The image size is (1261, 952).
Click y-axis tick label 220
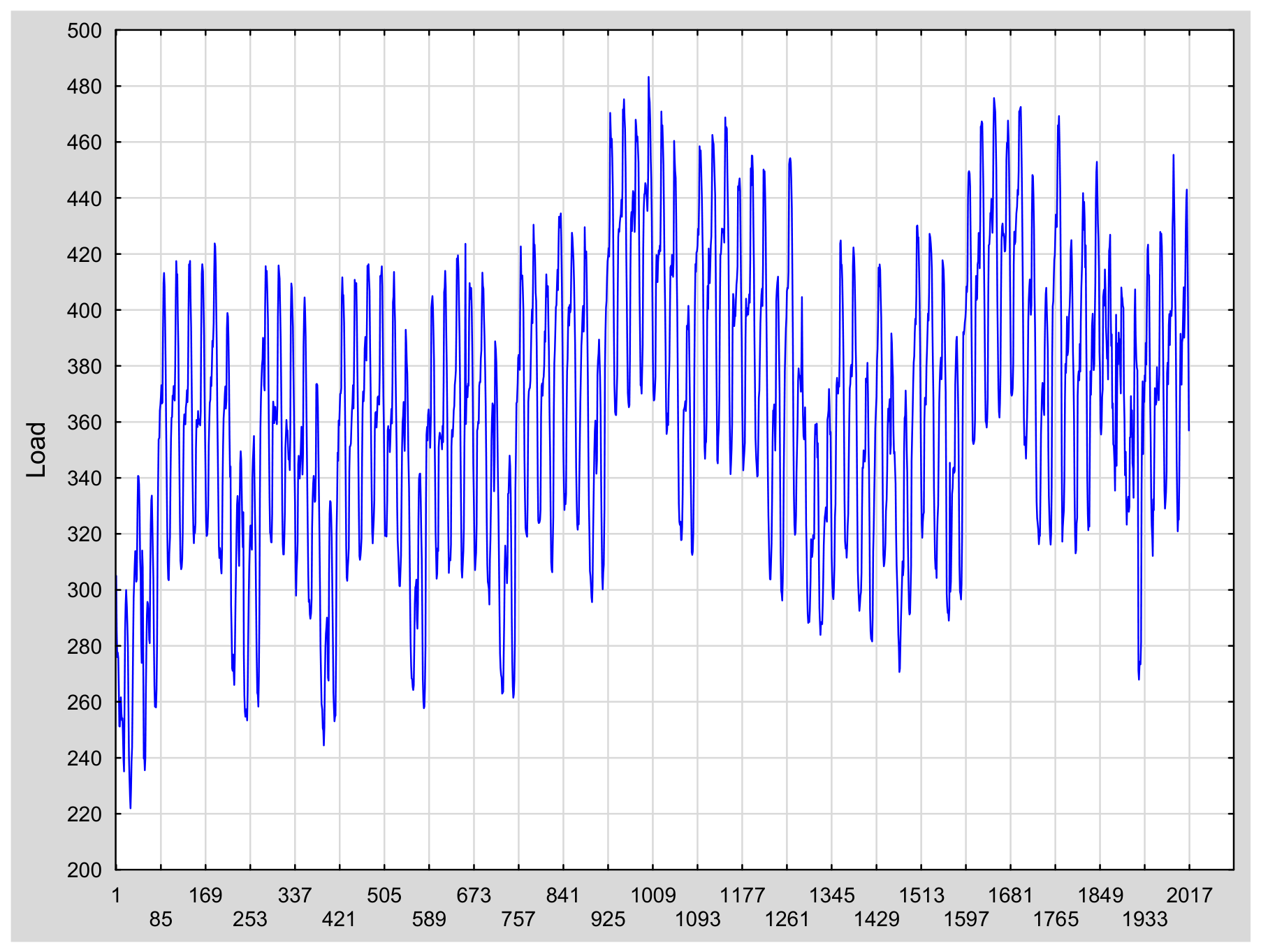click(x=85, y=814)
